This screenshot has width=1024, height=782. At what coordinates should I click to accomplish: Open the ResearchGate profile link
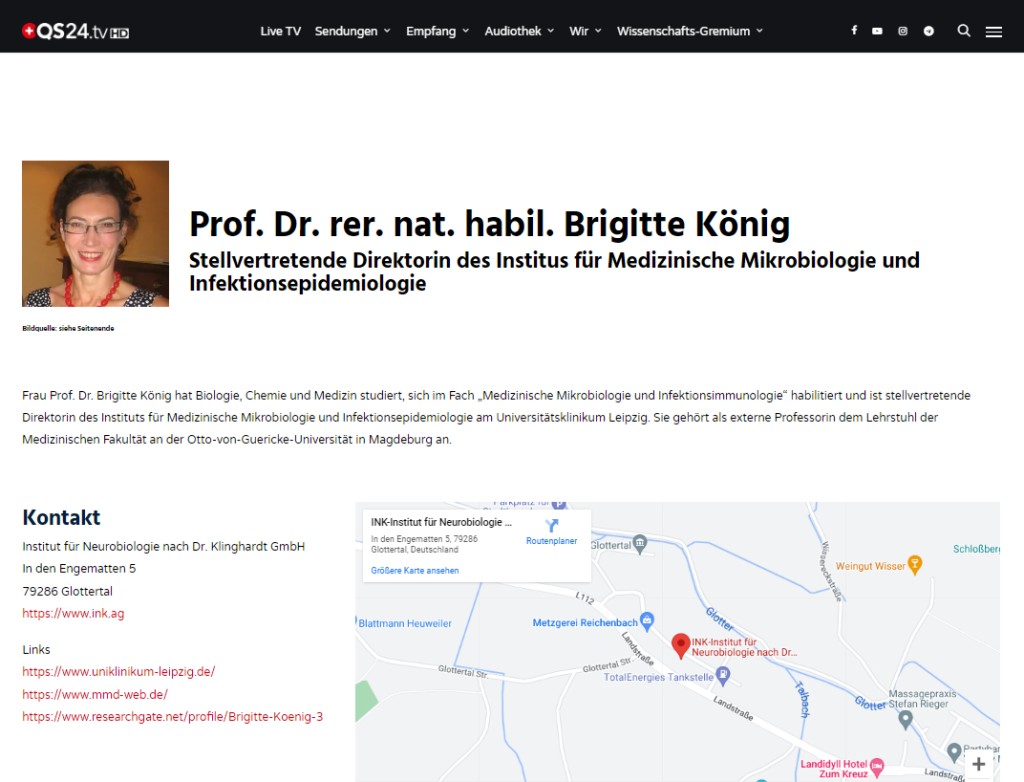pyautogui.click(x=172, y=716)
